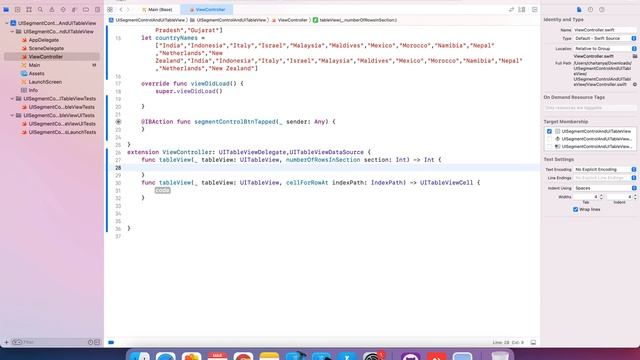Viewport: 640px width, 360px height.
Task: Collapse the UISegmentCo...bleViewUITests group
Action: (x=12, y=116)
